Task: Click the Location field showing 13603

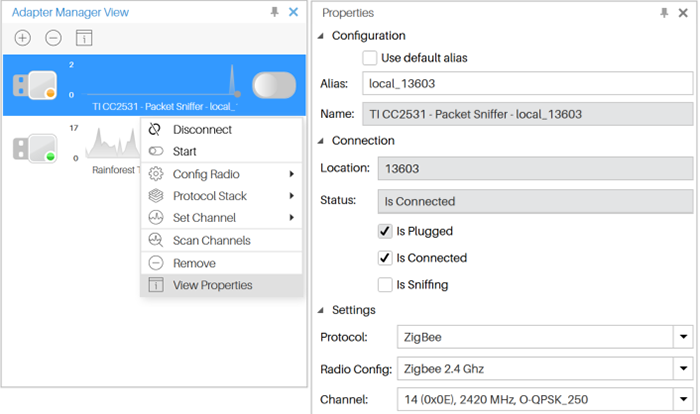Action: pyautogui.click(x=535, y=168)
